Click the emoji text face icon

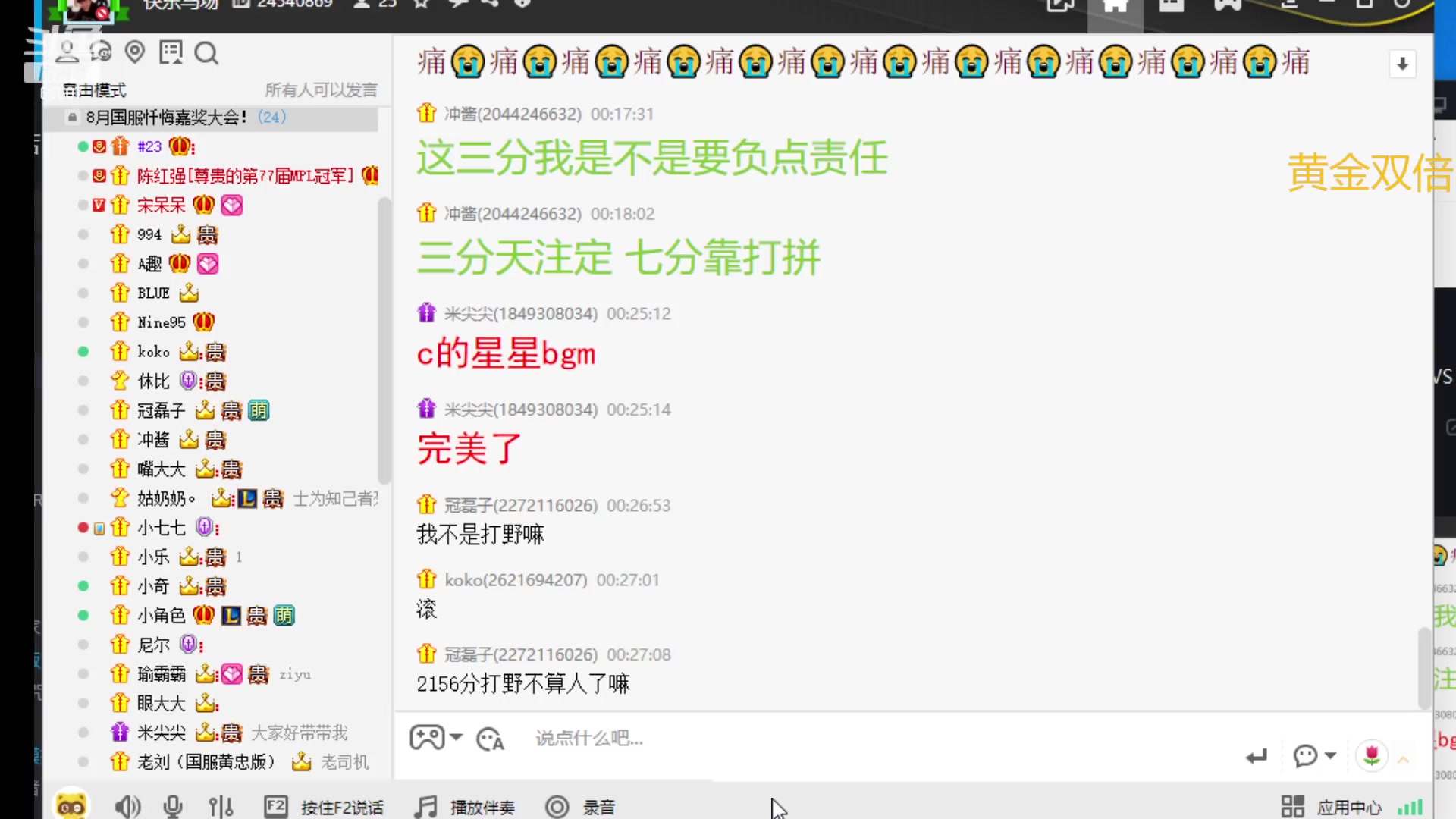[x=490, y=739]
